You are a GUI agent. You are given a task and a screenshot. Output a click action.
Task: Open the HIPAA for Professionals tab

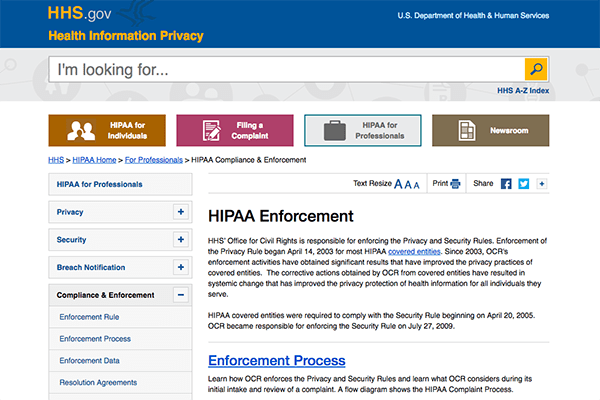(363, 131)
